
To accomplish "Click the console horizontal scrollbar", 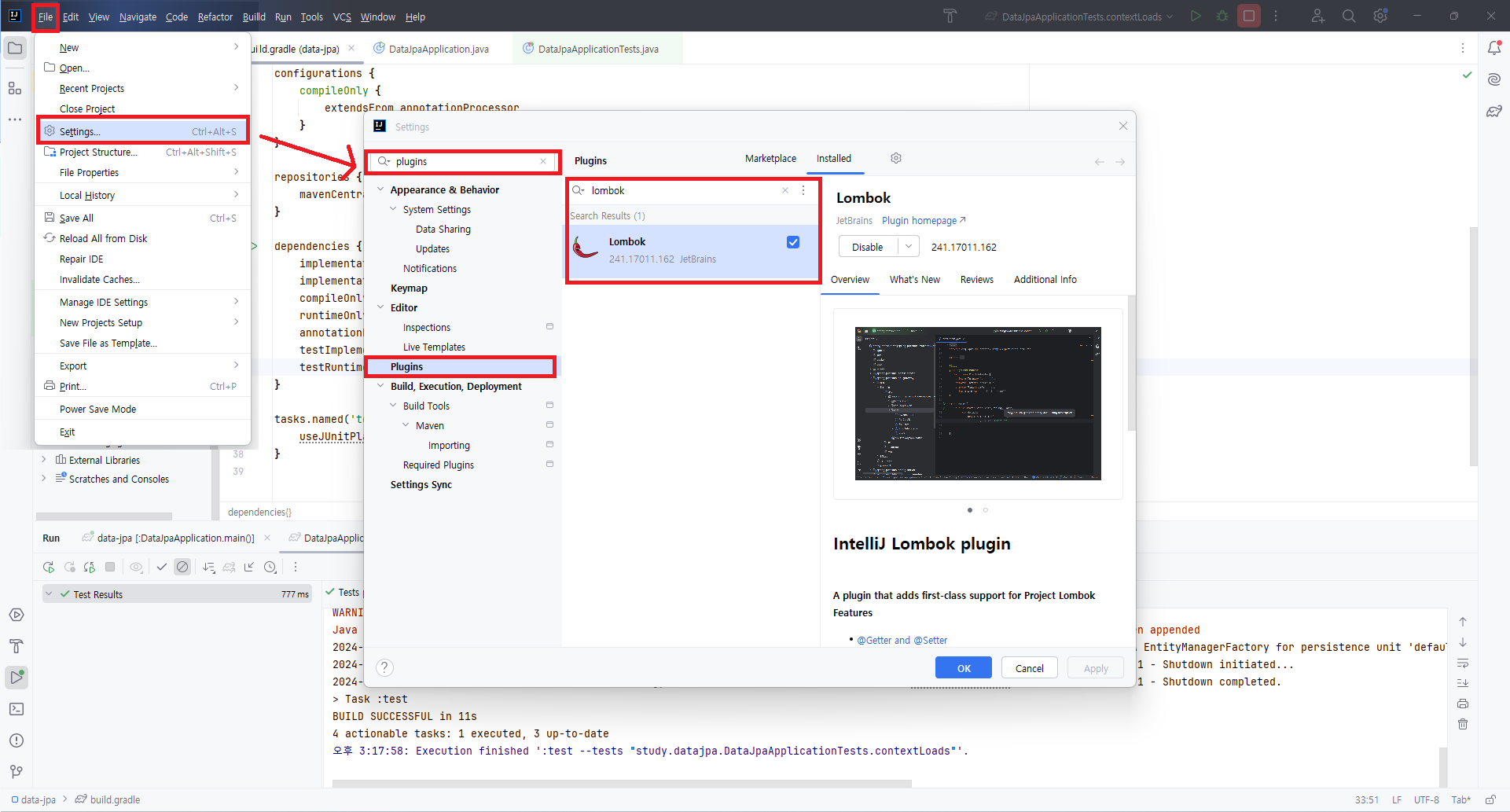I will pos(622,784).
